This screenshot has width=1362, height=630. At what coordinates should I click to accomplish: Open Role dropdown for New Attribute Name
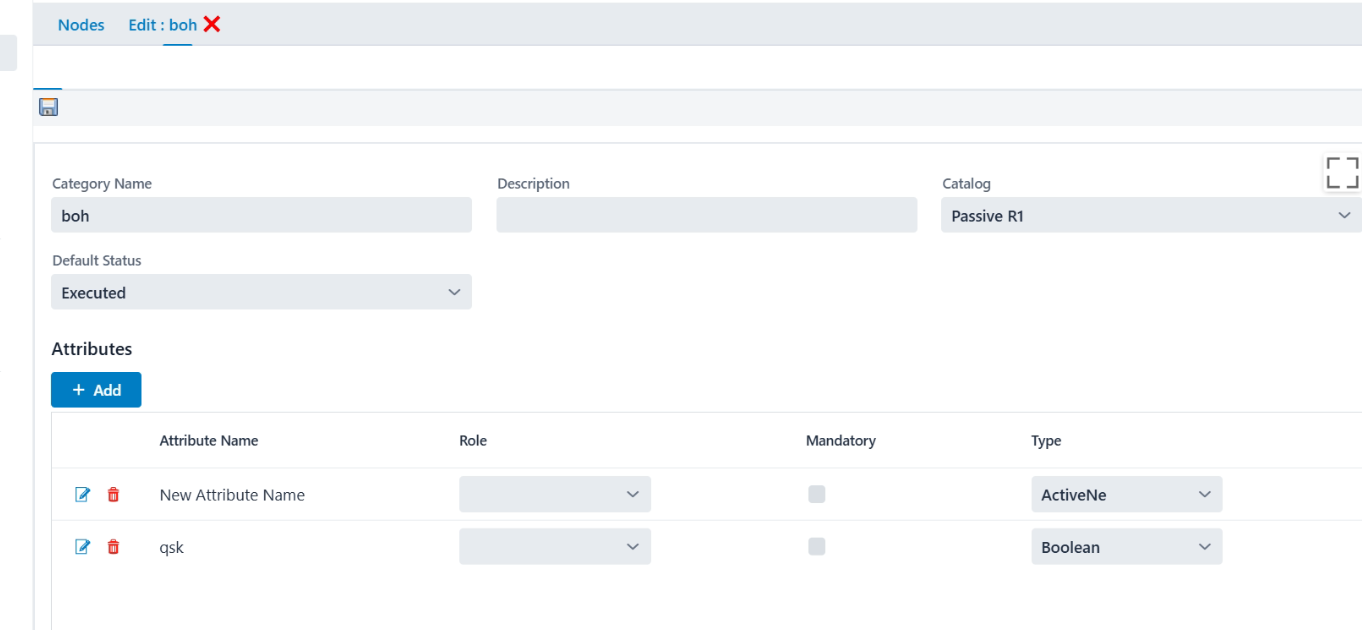[555, 495]
